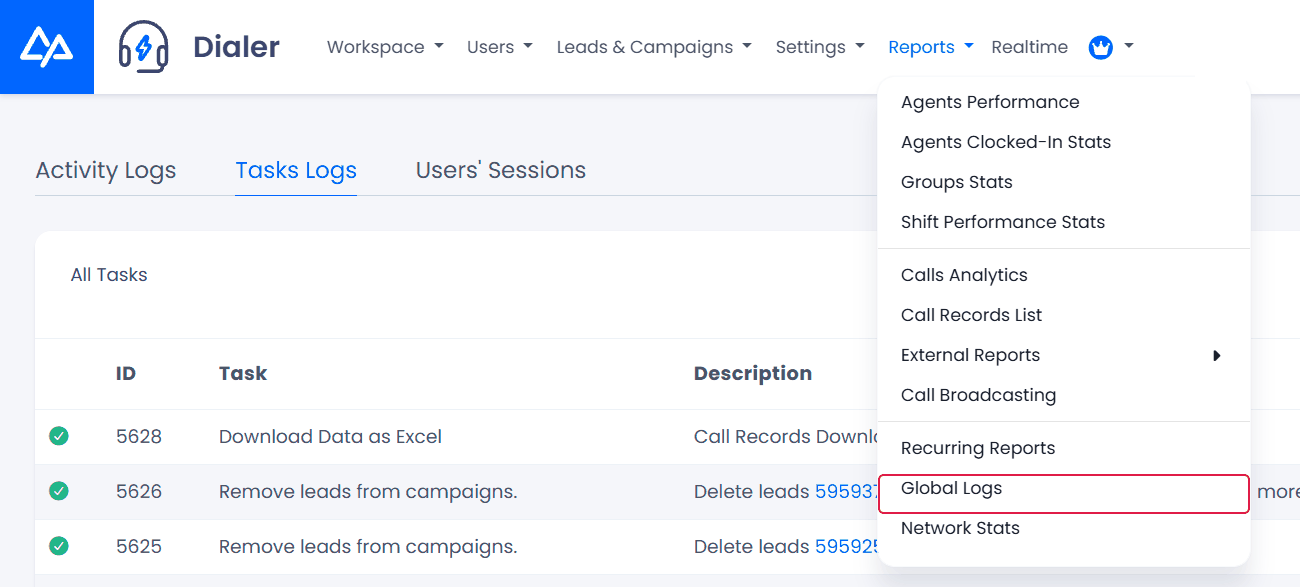Select the Tasks Logs tab
Image resolution: width=1300 pixels, height=587 pixels.
296,170
